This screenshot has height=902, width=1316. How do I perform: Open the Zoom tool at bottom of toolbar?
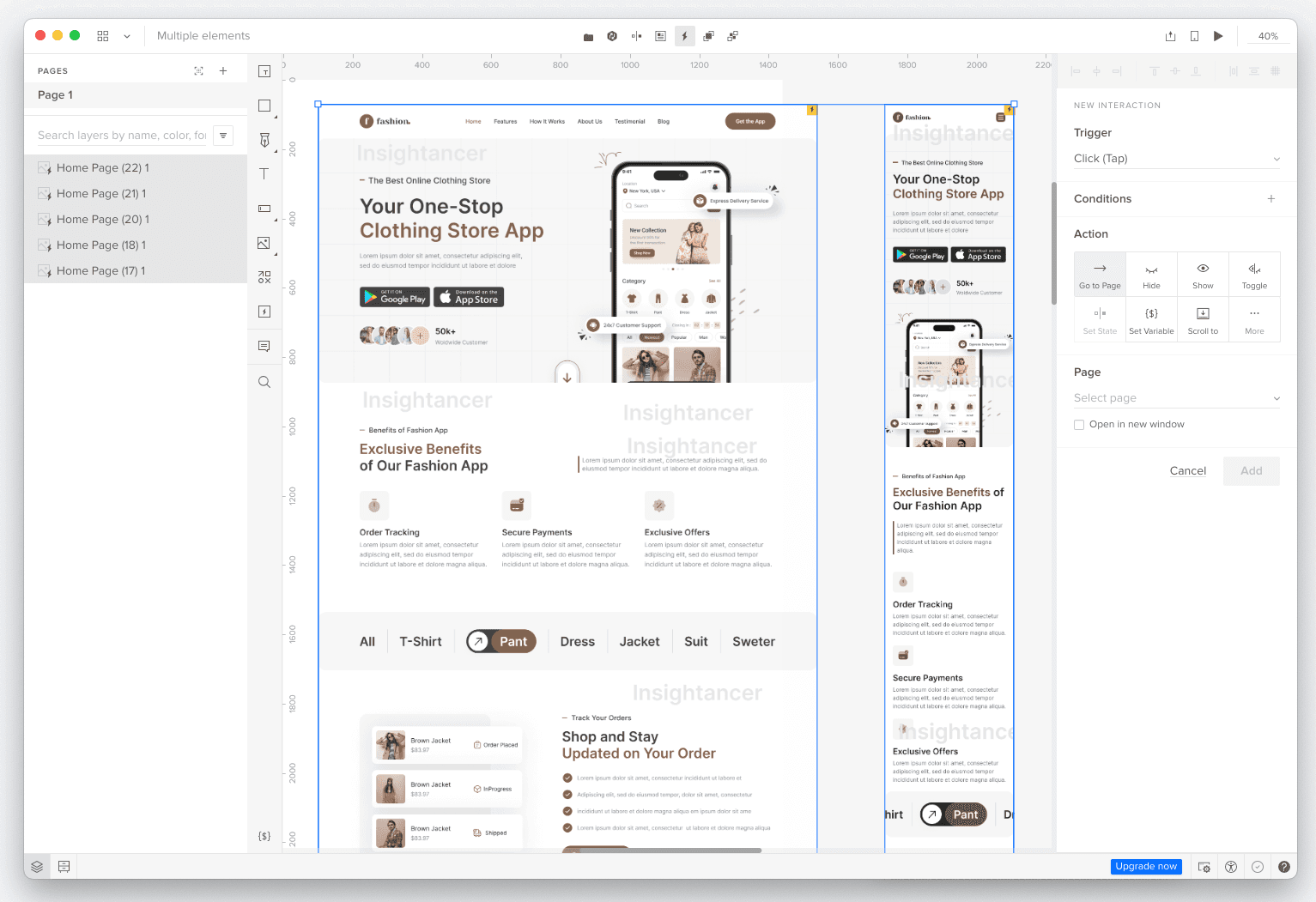tap(264, 381)
